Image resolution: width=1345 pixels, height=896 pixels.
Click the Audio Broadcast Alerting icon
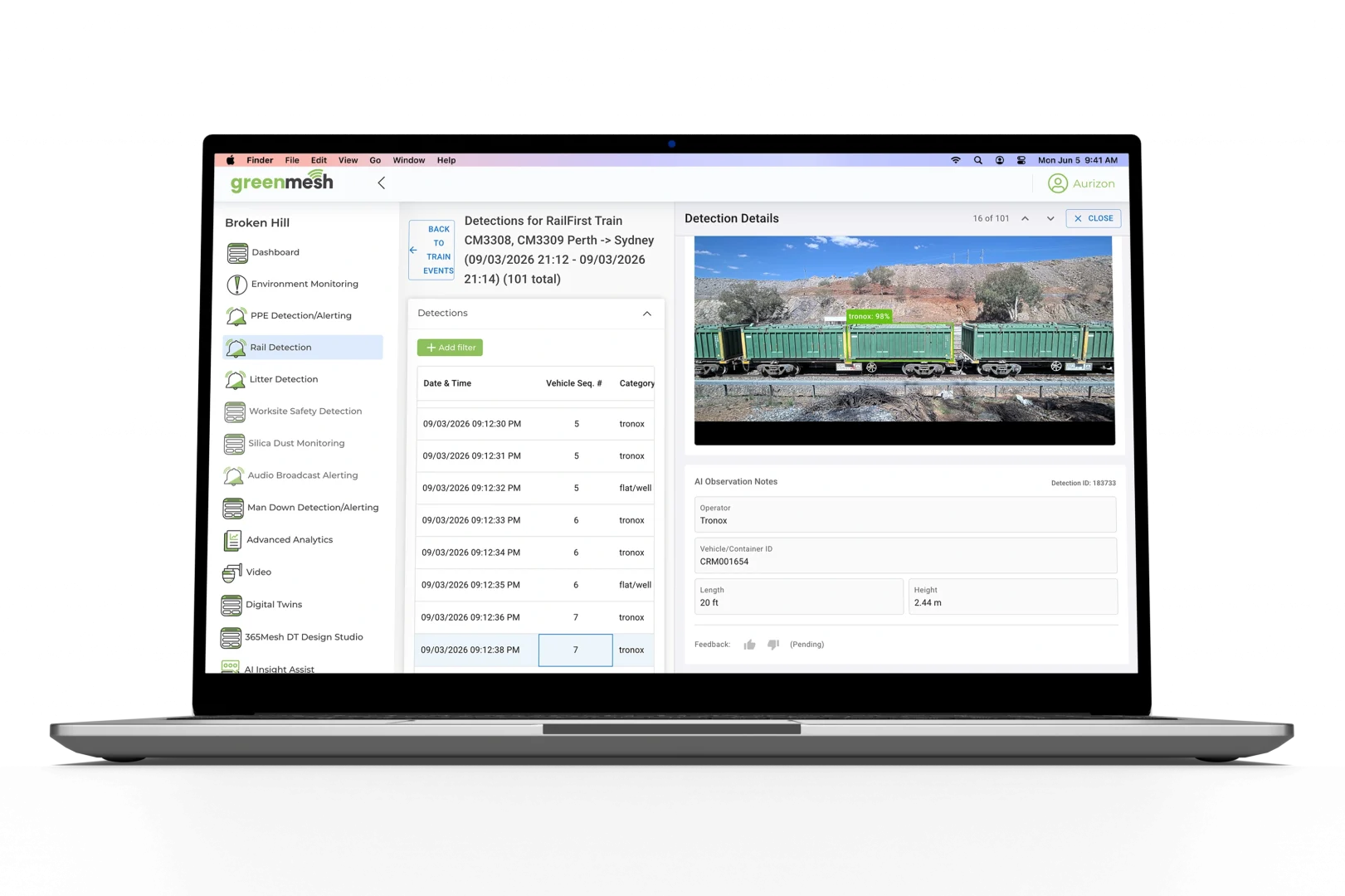pyautogui.click(x=234, y=476)
